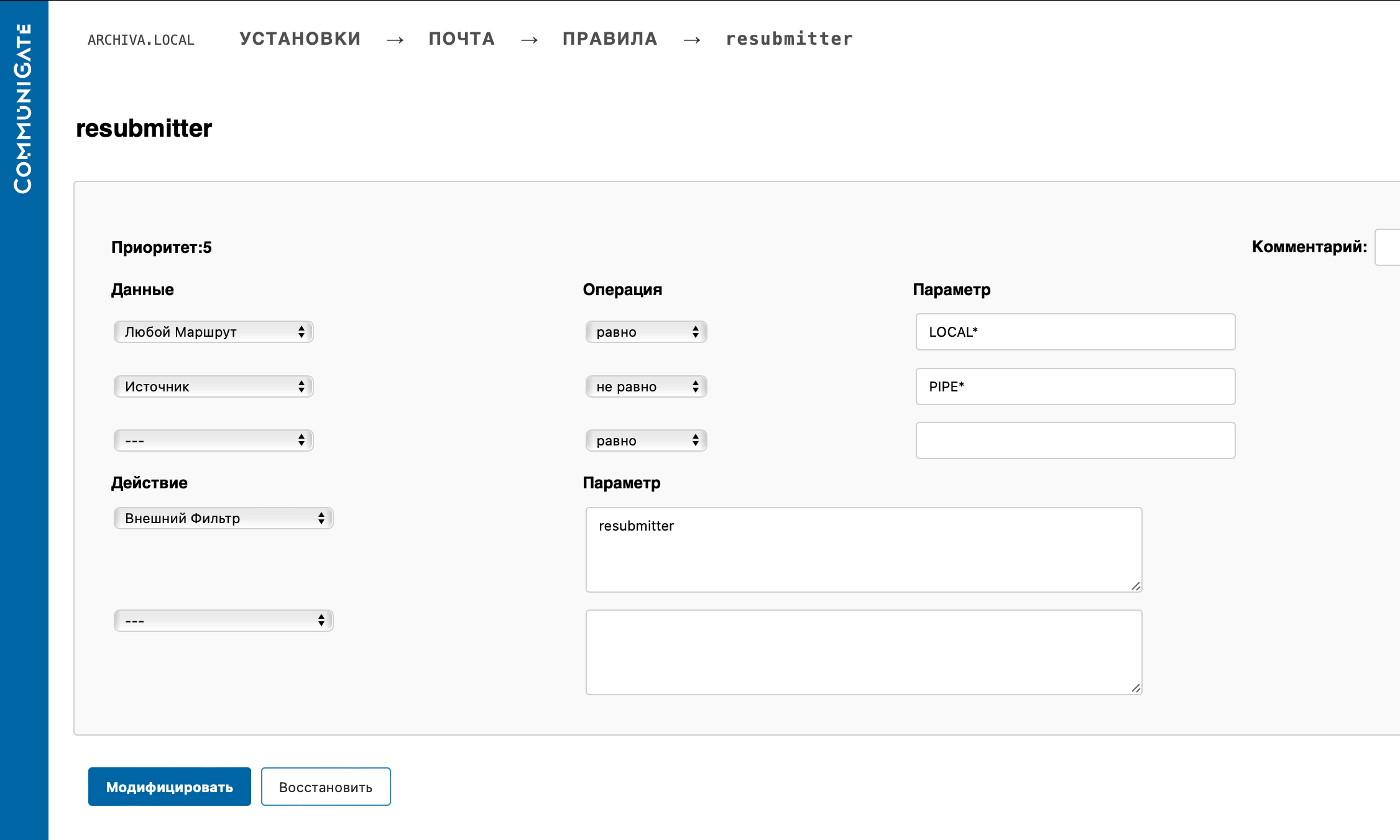The width and height of the screenshot is (1400, 840).
Task: Expand the empty second action dropdown
Action: 223,621
